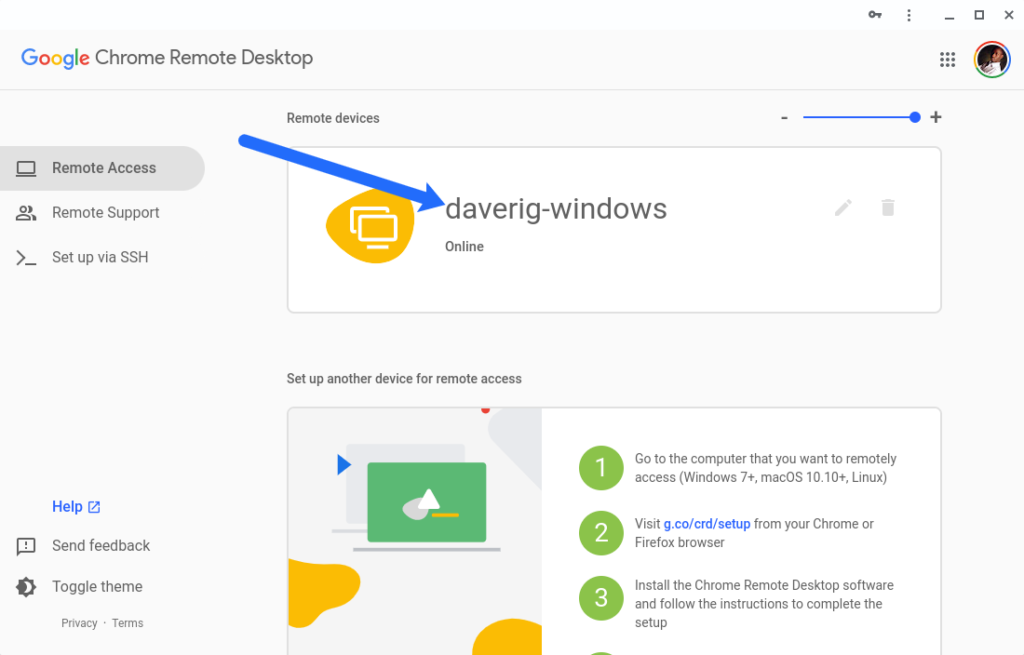Close the Chrome Remote Desktop window
The image size is (1024, 655).
point(1008,15)
